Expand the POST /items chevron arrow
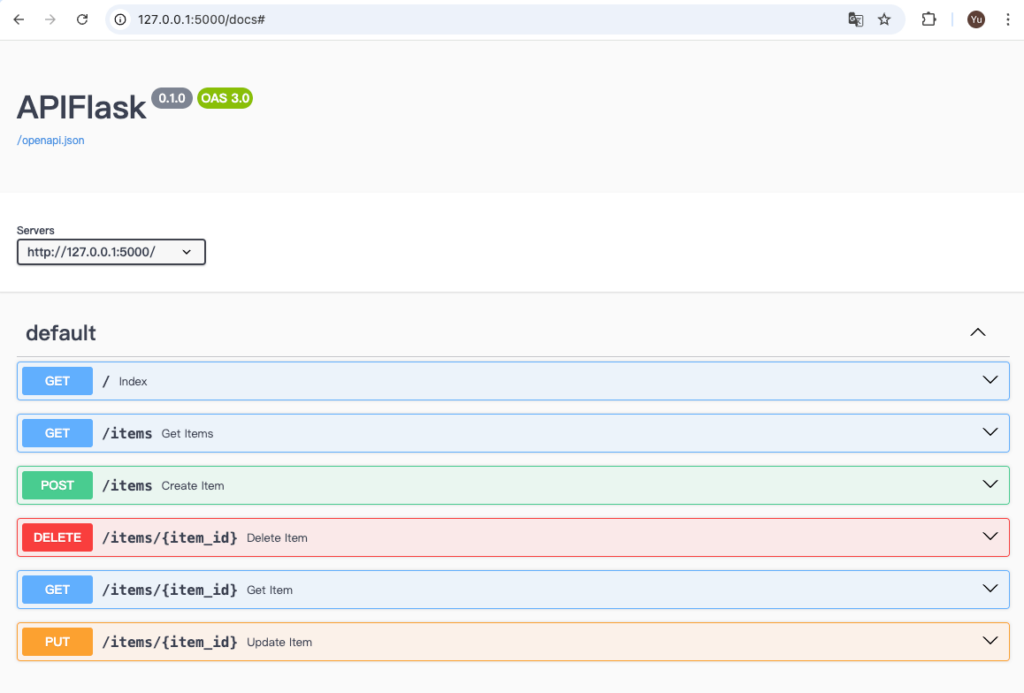Screen dimensions: 1024x693 tap(990, 484)
